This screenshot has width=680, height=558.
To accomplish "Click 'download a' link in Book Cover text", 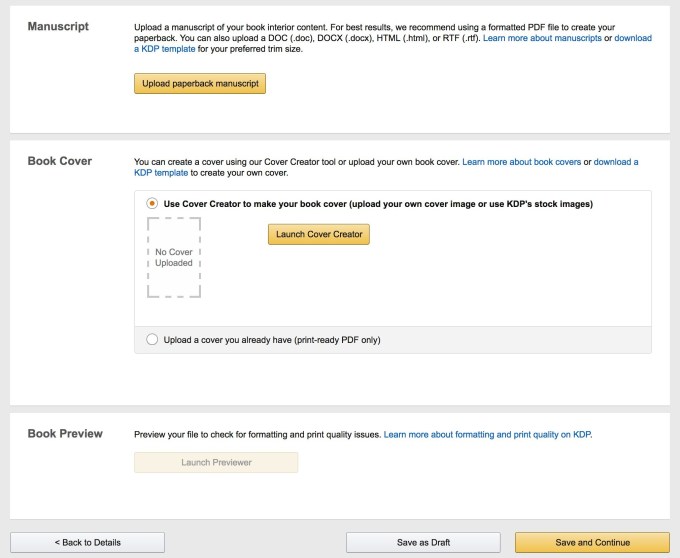I will (x=616, y=162).
